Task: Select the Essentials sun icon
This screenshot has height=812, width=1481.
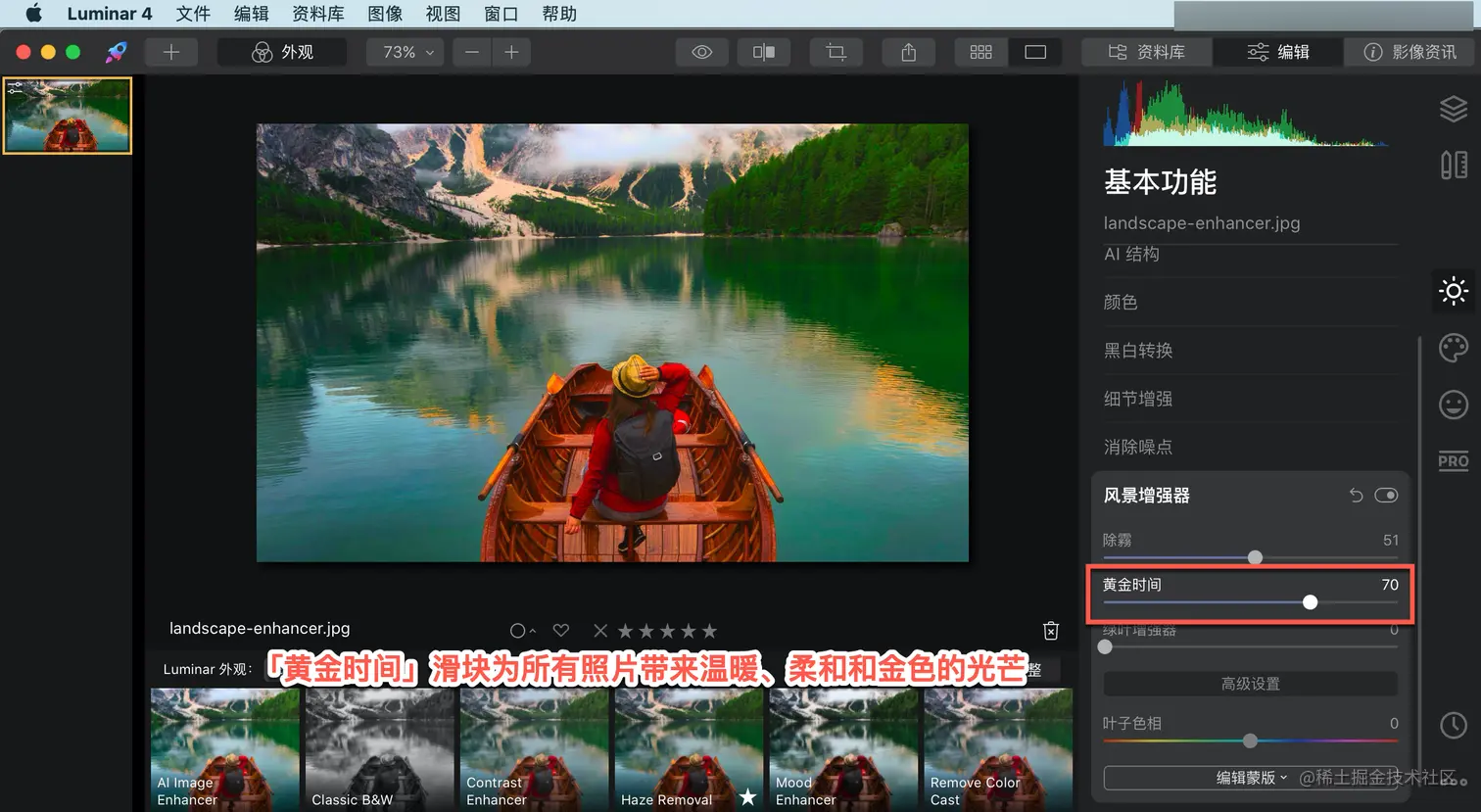Action: tap(1454, 291)
